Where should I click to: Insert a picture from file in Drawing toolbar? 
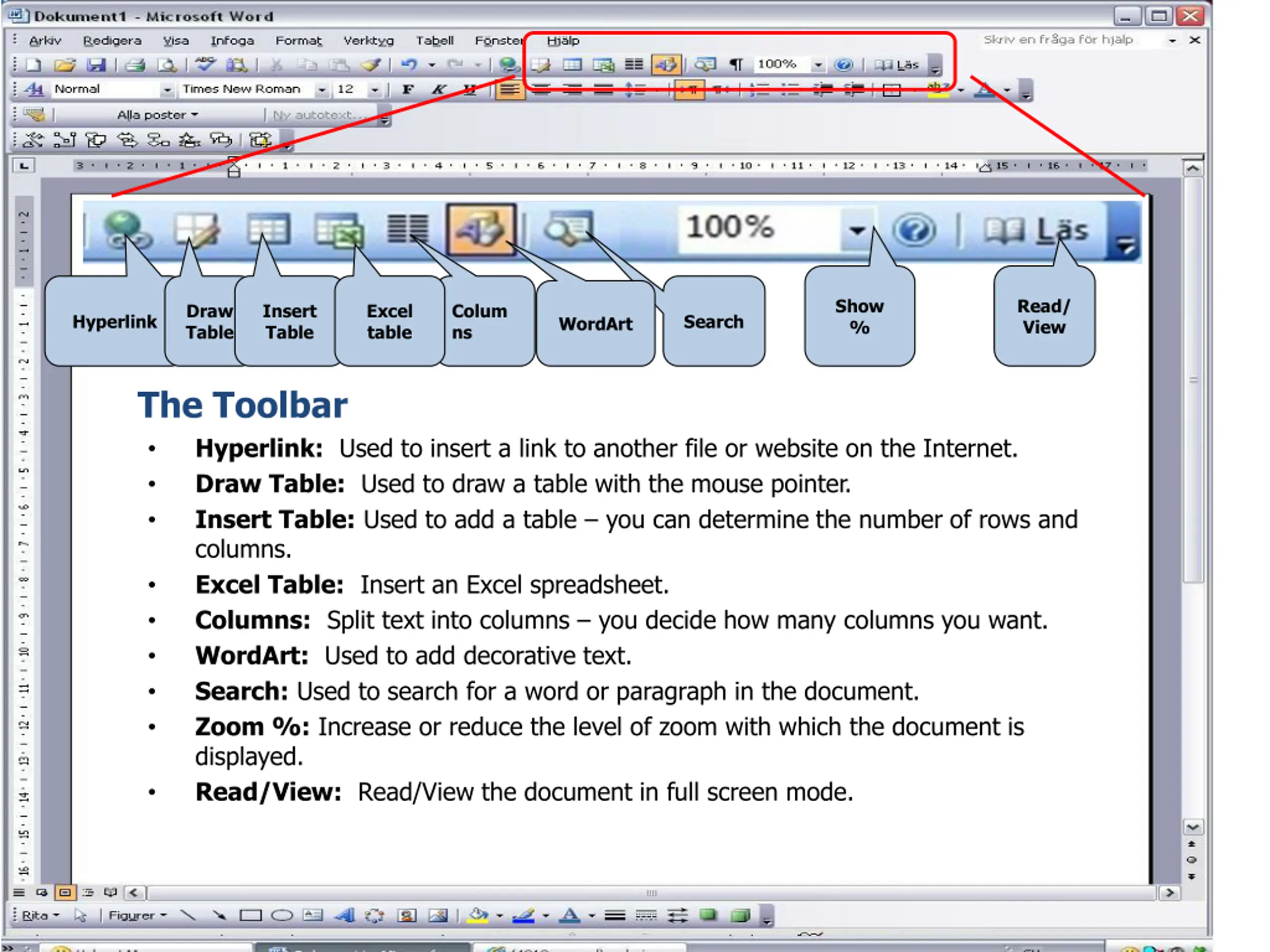pyautogui.click(x=438, y=915)
